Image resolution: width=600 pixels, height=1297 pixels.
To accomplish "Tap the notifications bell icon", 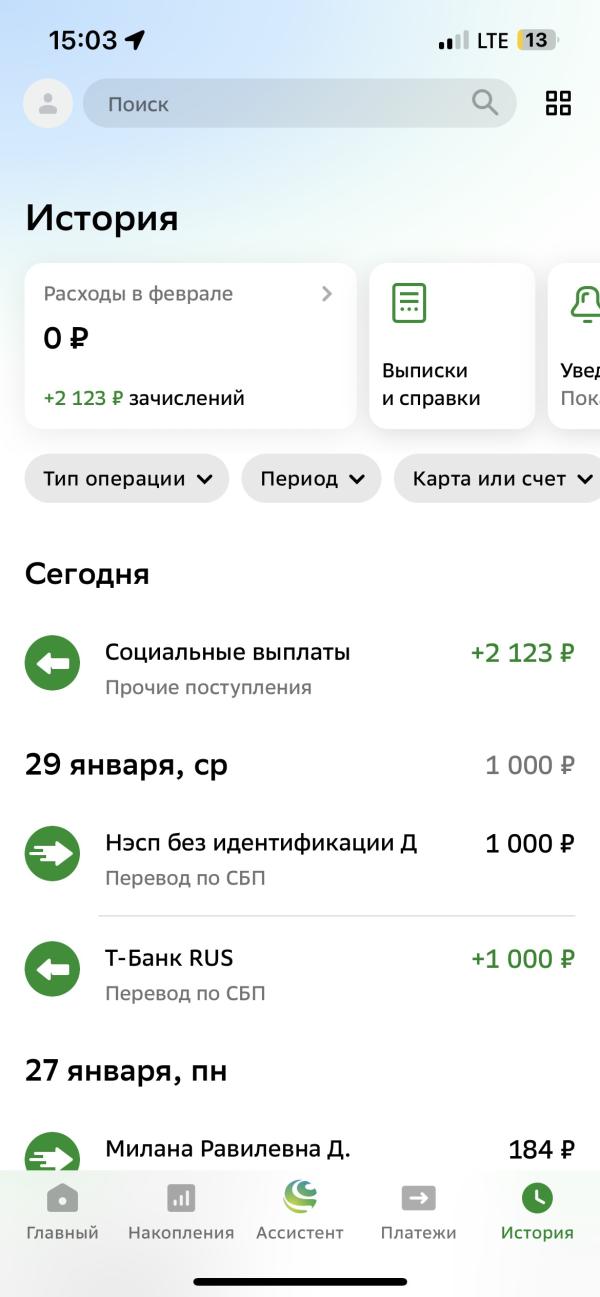I will [x=586, y=303].
